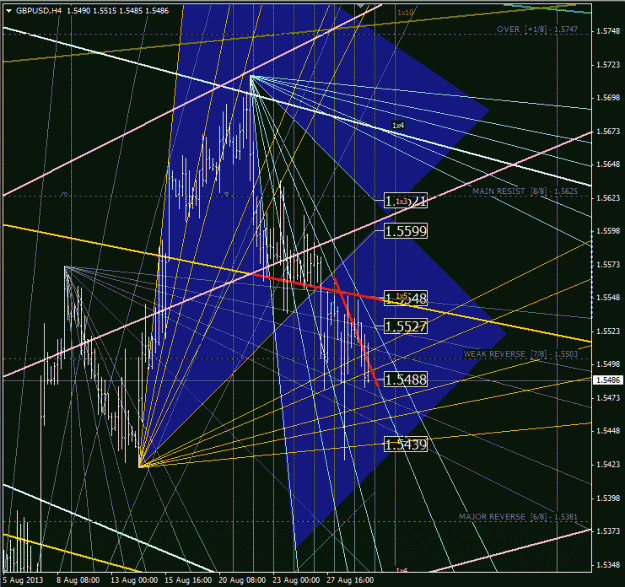Viewport: 625px width, 587px height.
Task: Click the 1.5439 price label box
Action: (x=406, y=444)
